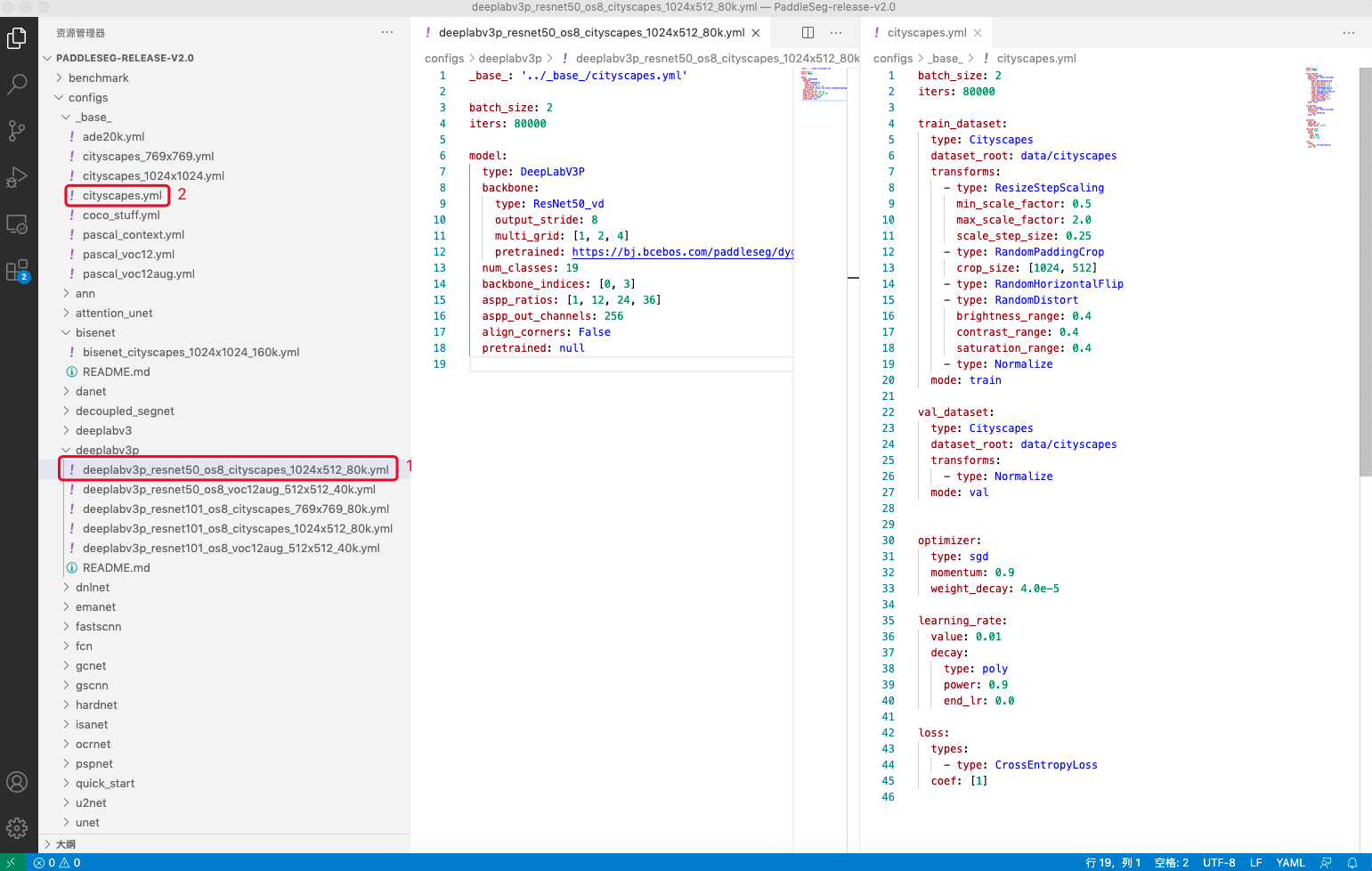Open the Search view icon
This screenshot has height=871, width=1372.
[x=17, y=84]
